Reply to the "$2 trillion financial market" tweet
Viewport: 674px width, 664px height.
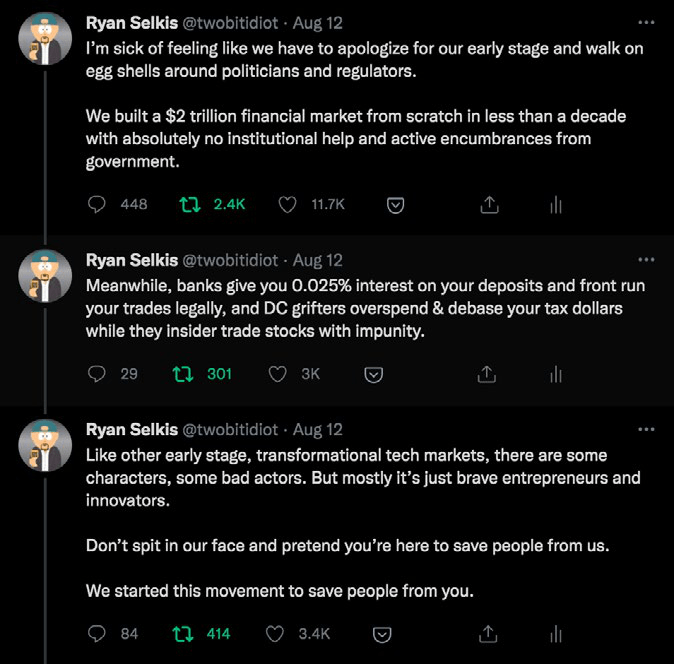97,204
